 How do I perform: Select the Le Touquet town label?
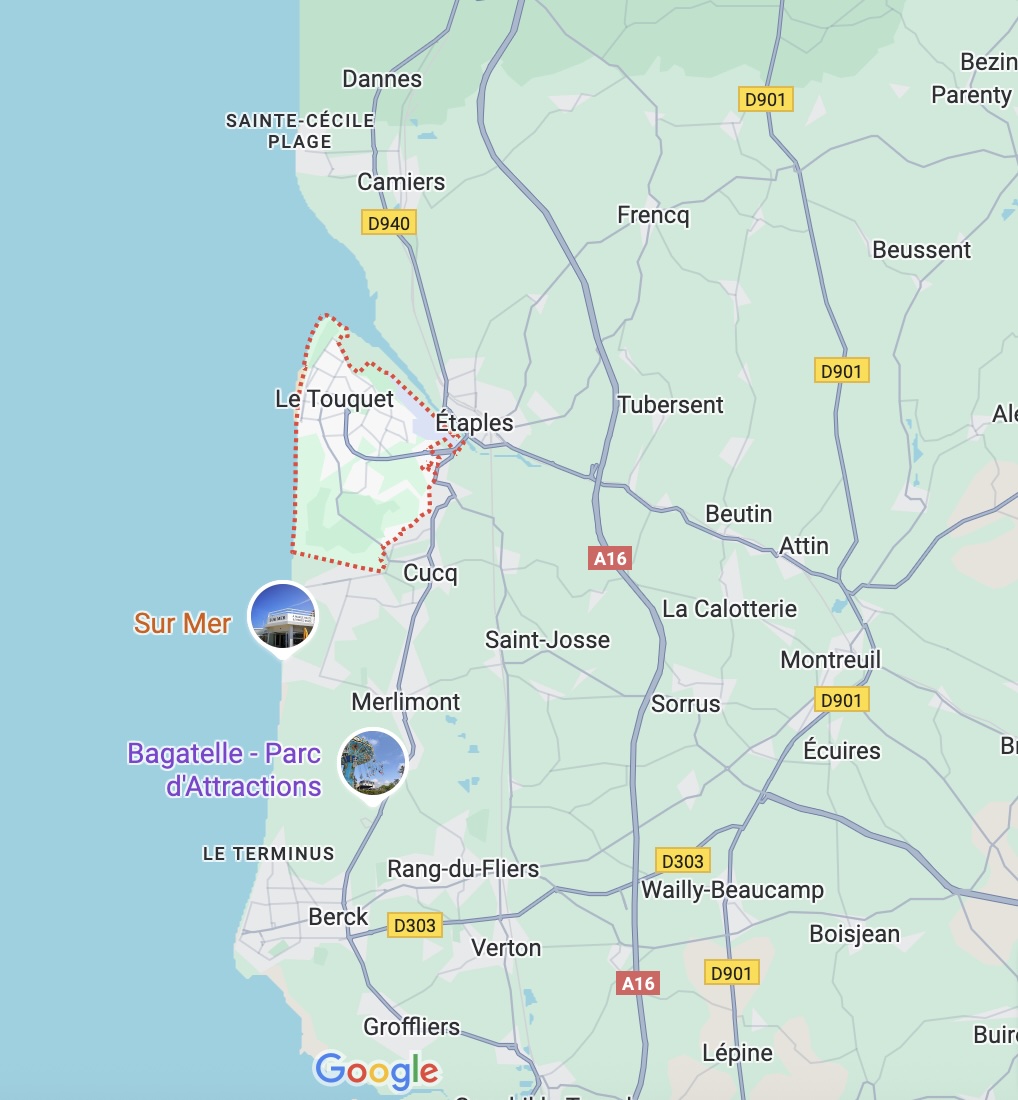click(334, 398)
